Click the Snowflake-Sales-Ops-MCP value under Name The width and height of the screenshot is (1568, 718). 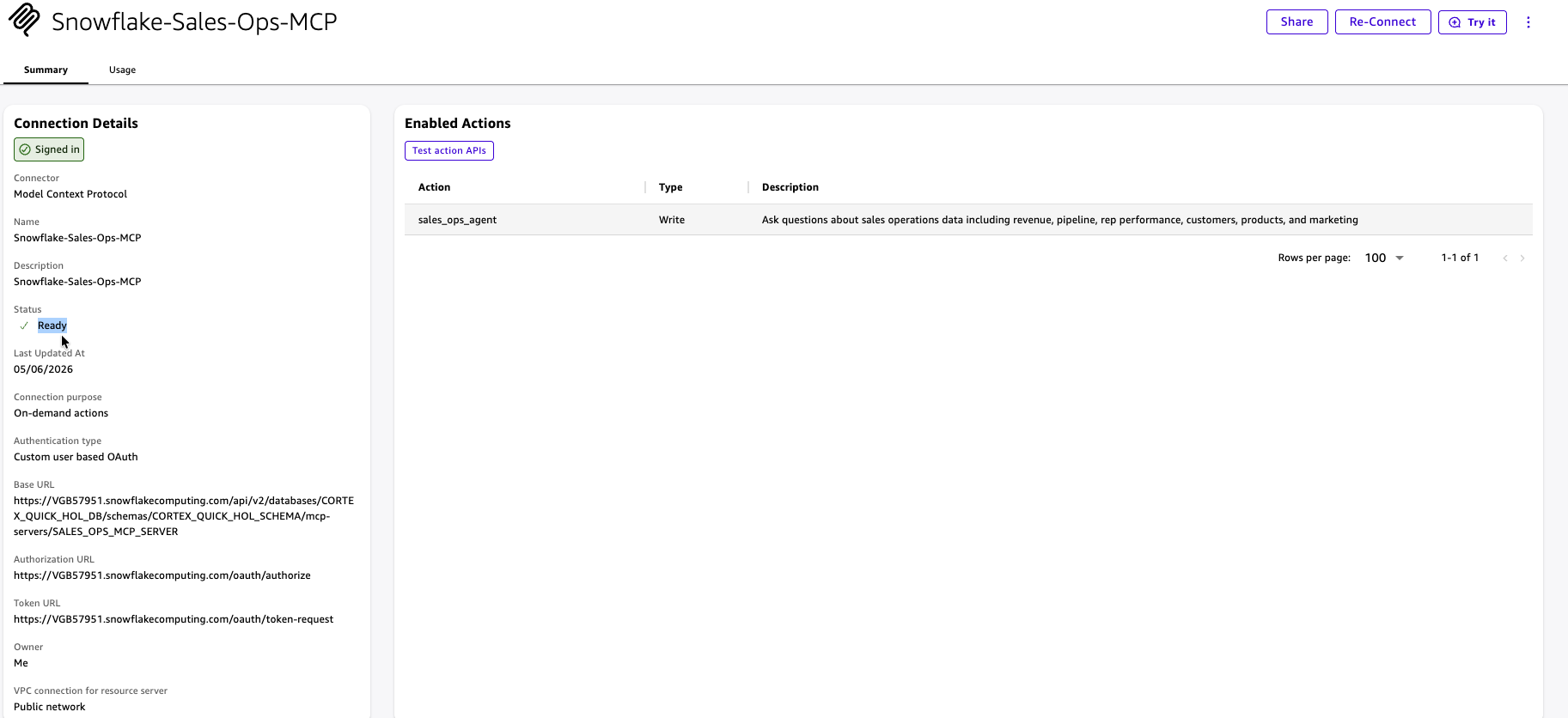77,238
